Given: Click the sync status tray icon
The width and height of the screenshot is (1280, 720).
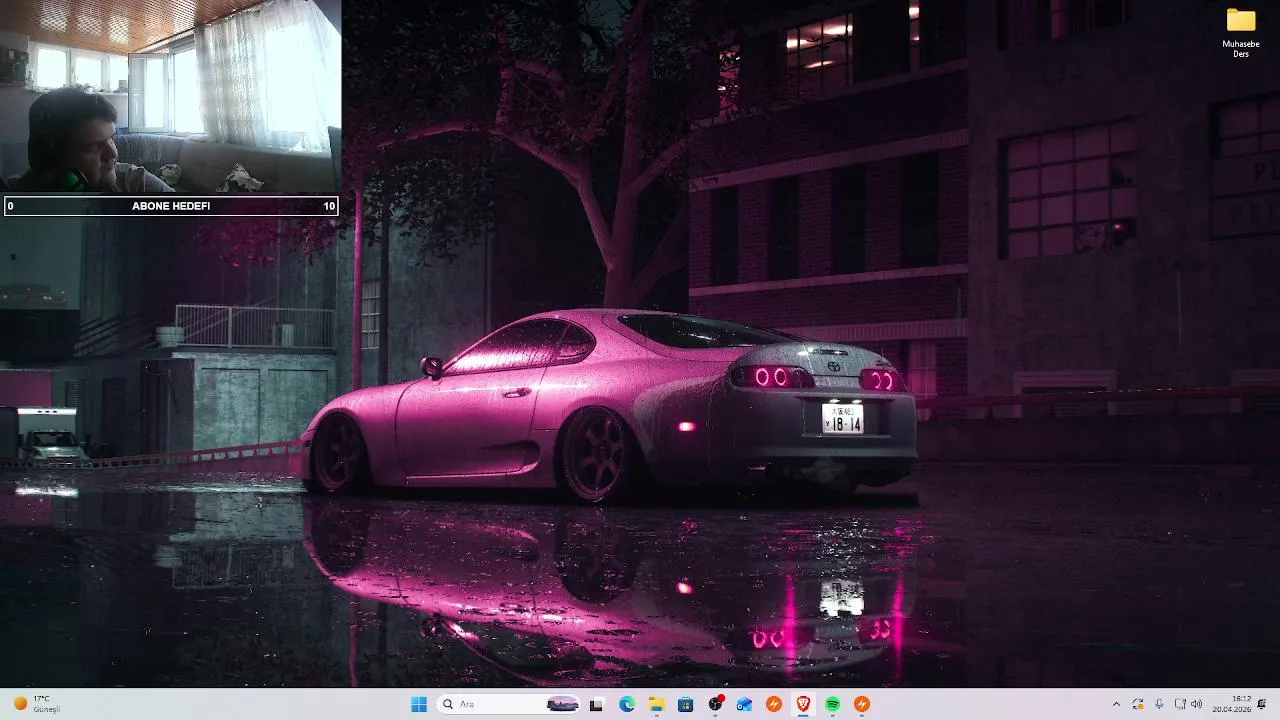Looking at the screenshot, I should click(1138, 704).
